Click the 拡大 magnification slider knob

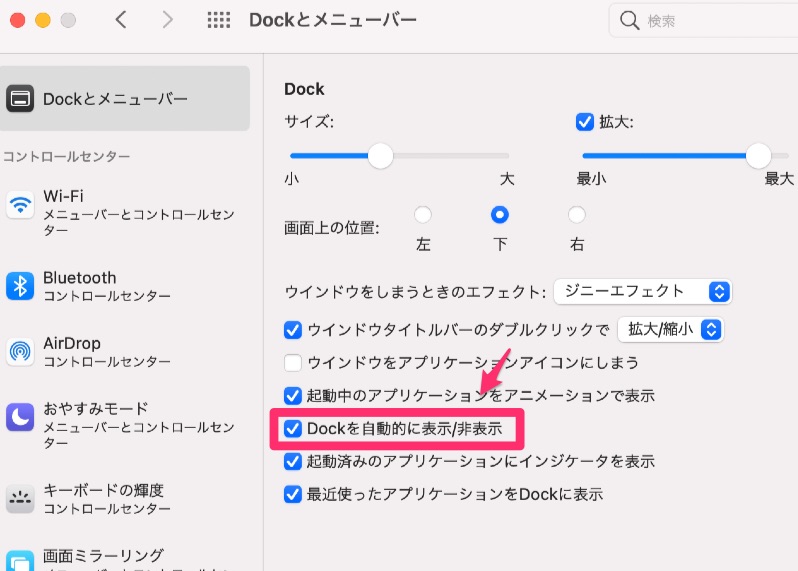pos(758,156)
